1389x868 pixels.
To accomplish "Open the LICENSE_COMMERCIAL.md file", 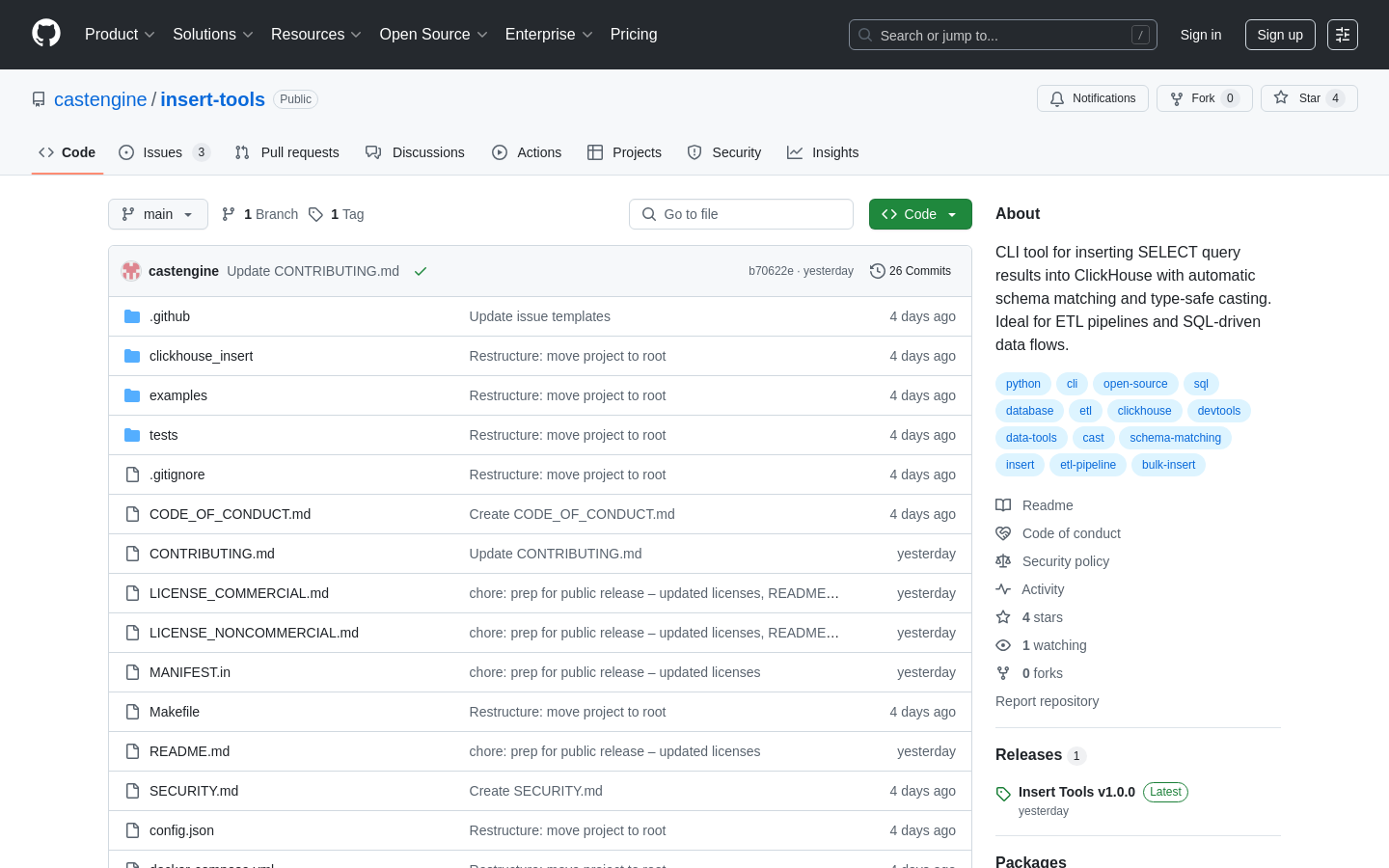I will [x=239, y=593].
